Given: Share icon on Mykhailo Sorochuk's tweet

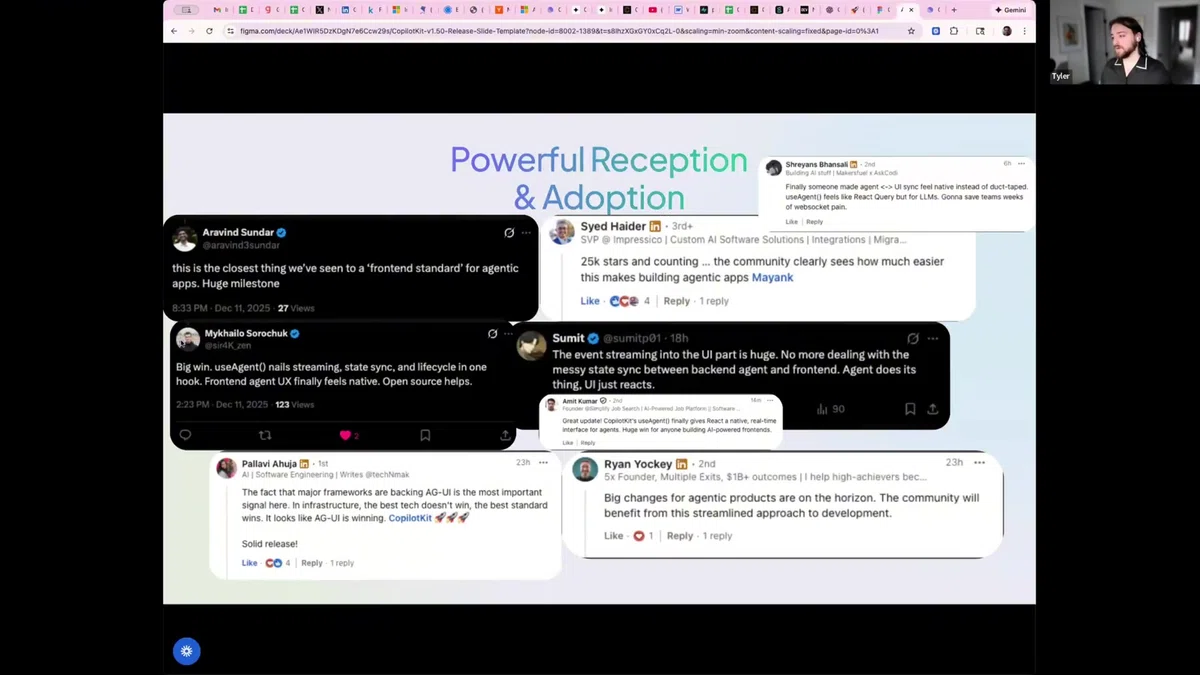Looking at the screenshot, I should click(505, 435).
